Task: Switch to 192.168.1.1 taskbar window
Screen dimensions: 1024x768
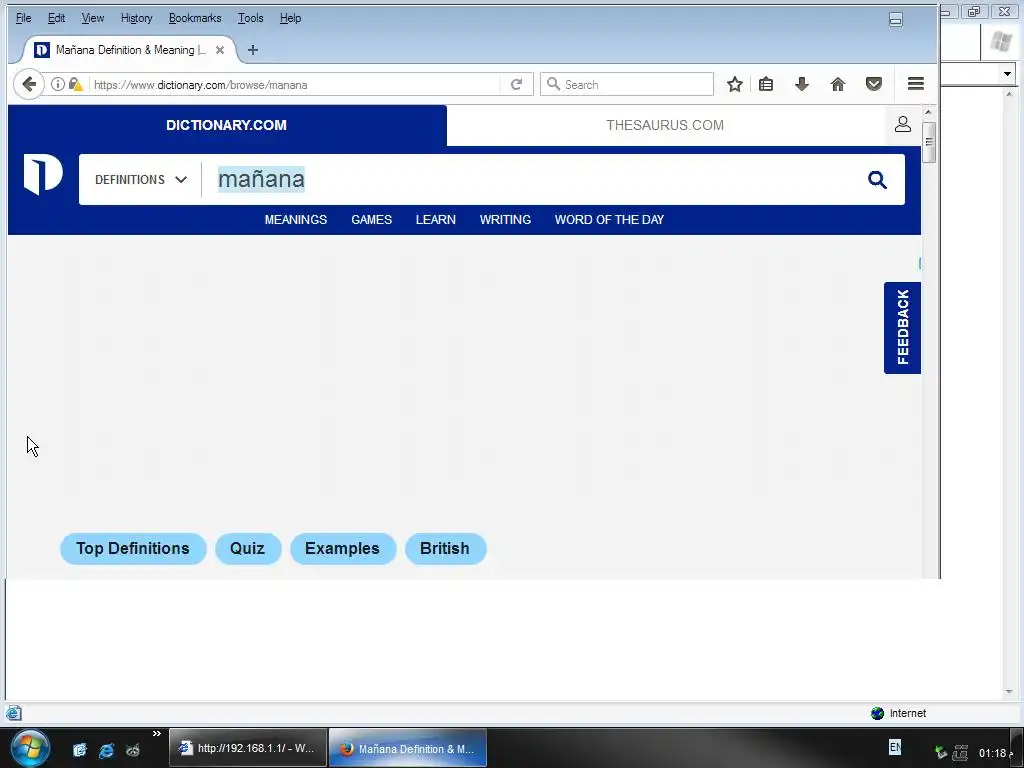Action: click(x=248, y=748)
